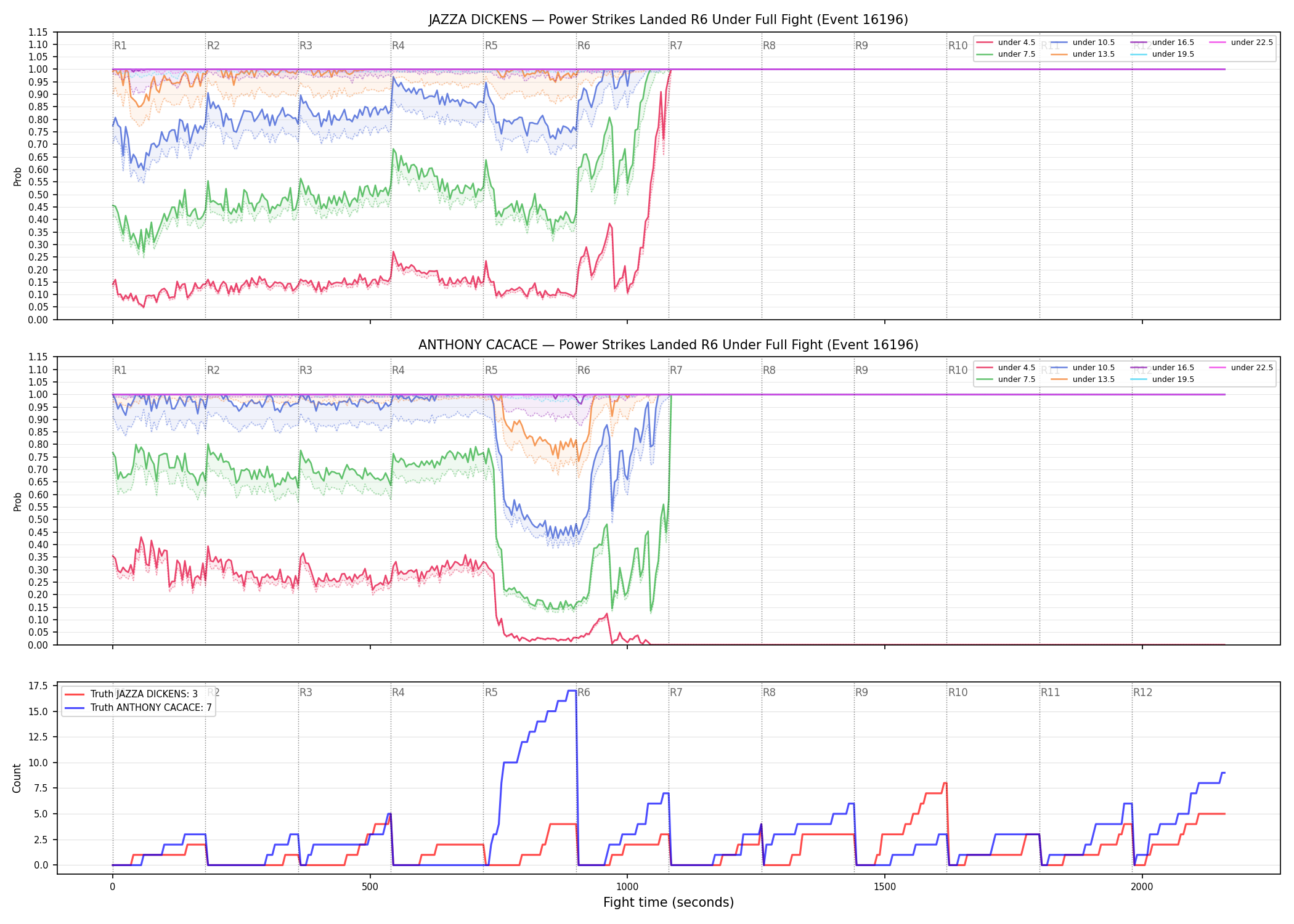Select 'under 13.5' legend entry in Cacace chart

tap(1083, 379)
